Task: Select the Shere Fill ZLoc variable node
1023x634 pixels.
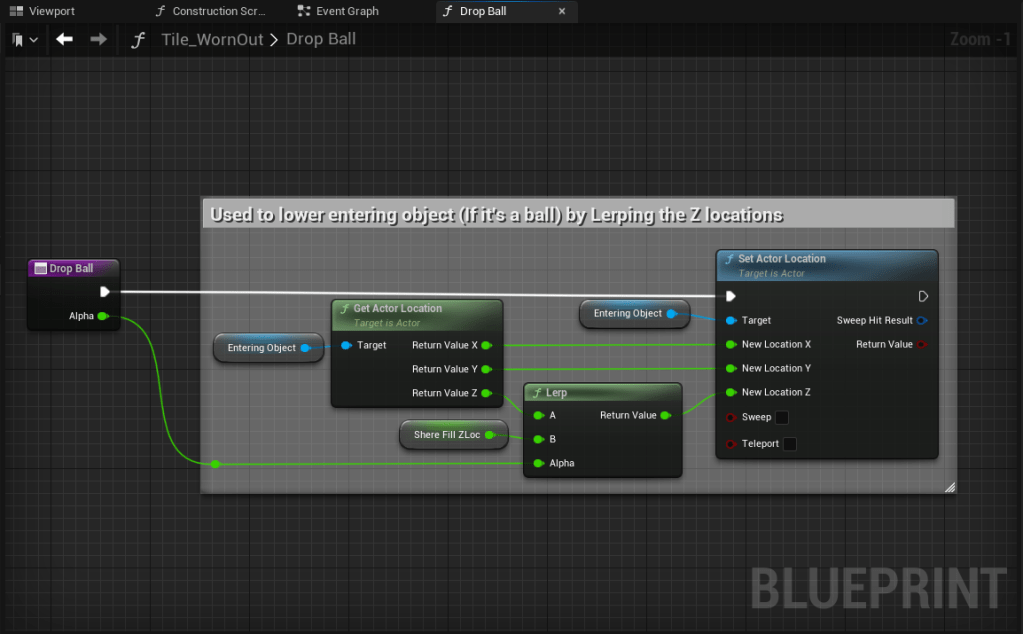Action: coord(446,435)
